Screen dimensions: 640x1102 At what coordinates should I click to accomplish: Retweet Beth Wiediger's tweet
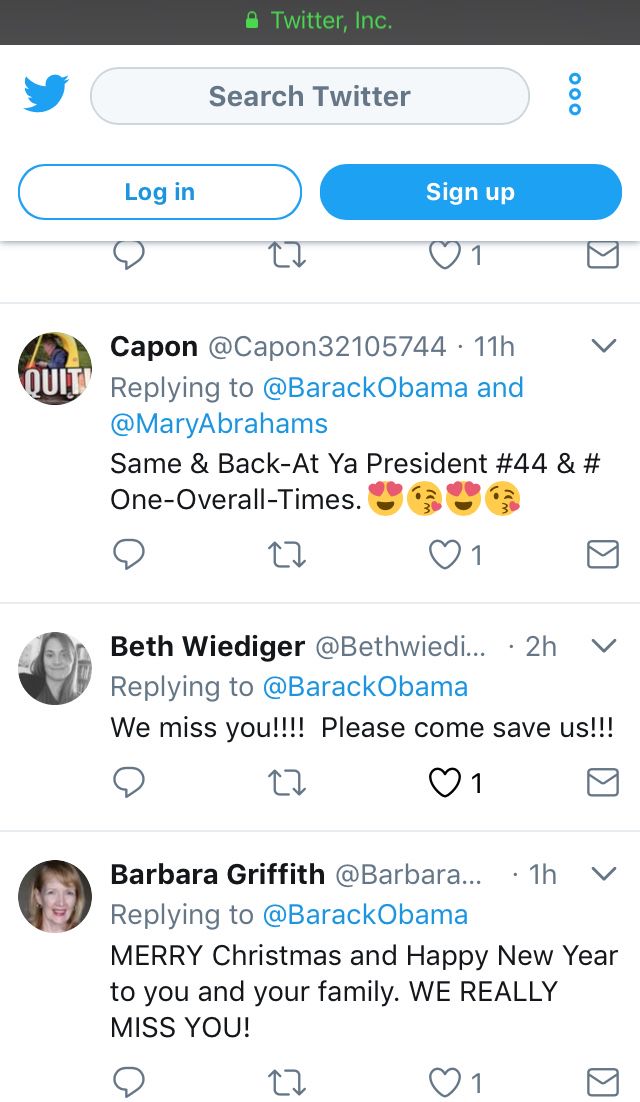[x=287, y=783]
